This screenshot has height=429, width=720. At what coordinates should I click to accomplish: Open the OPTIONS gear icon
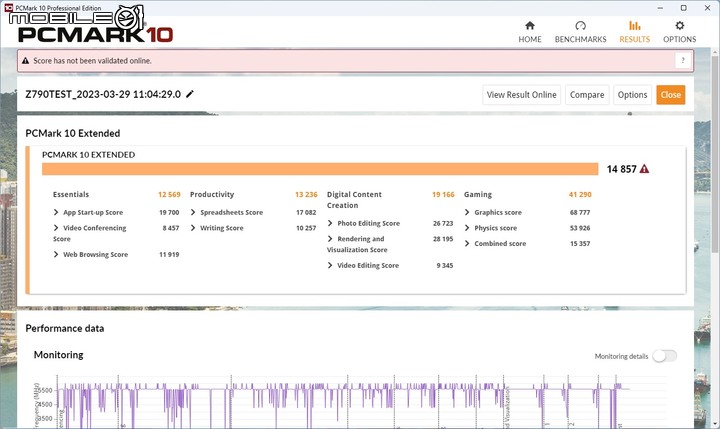679,26
